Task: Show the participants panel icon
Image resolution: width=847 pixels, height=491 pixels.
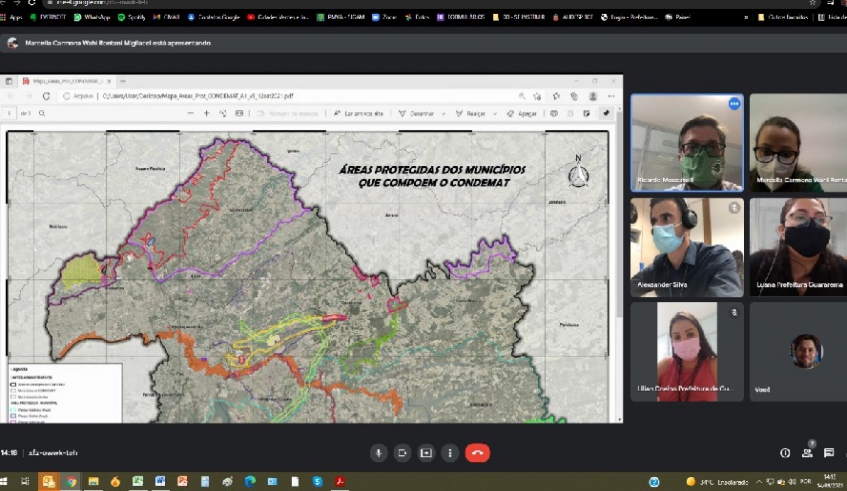Action: tap(807, 453)
